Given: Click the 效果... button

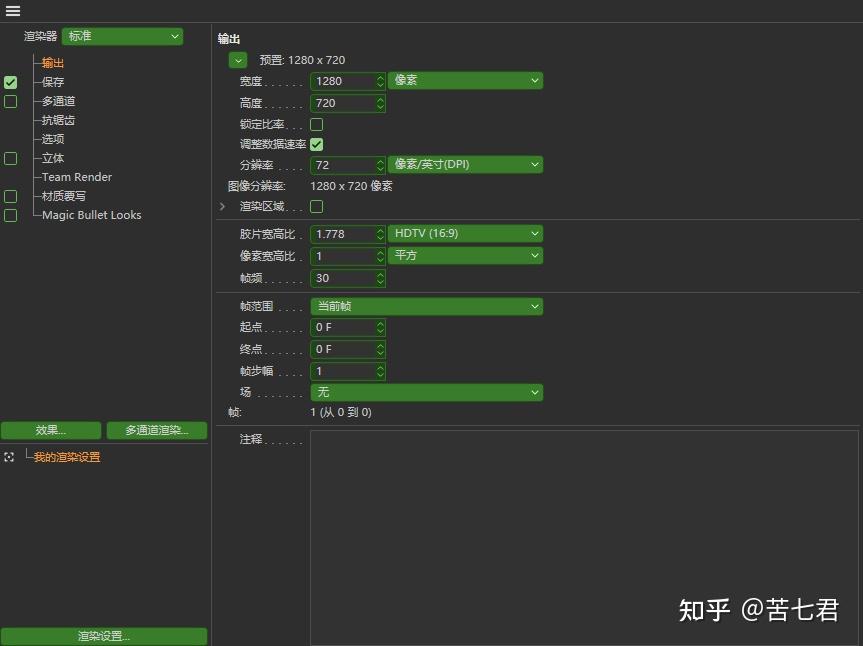Looking at the screenshot, I should (x=52, y=430).
